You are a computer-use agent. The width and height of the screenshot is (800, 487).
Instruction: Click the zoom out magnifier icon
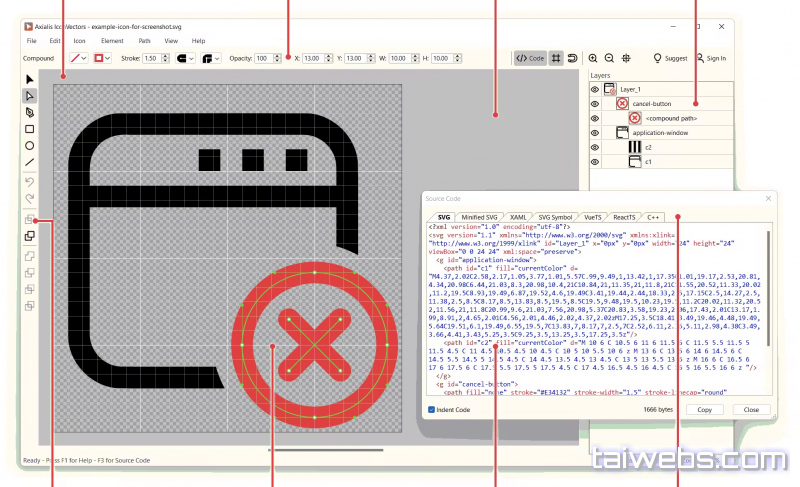coord(609,59)
